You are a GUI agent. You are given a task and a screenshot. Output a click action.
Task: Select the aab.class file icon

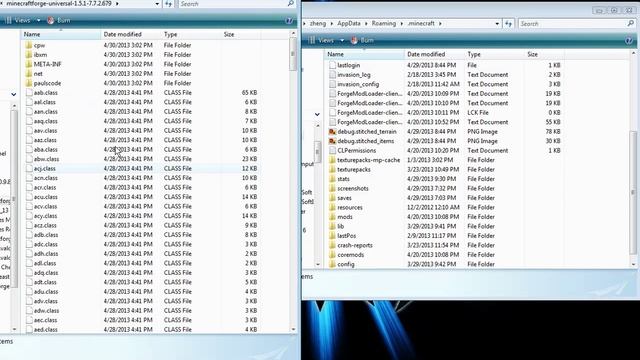tap(29, 93)
